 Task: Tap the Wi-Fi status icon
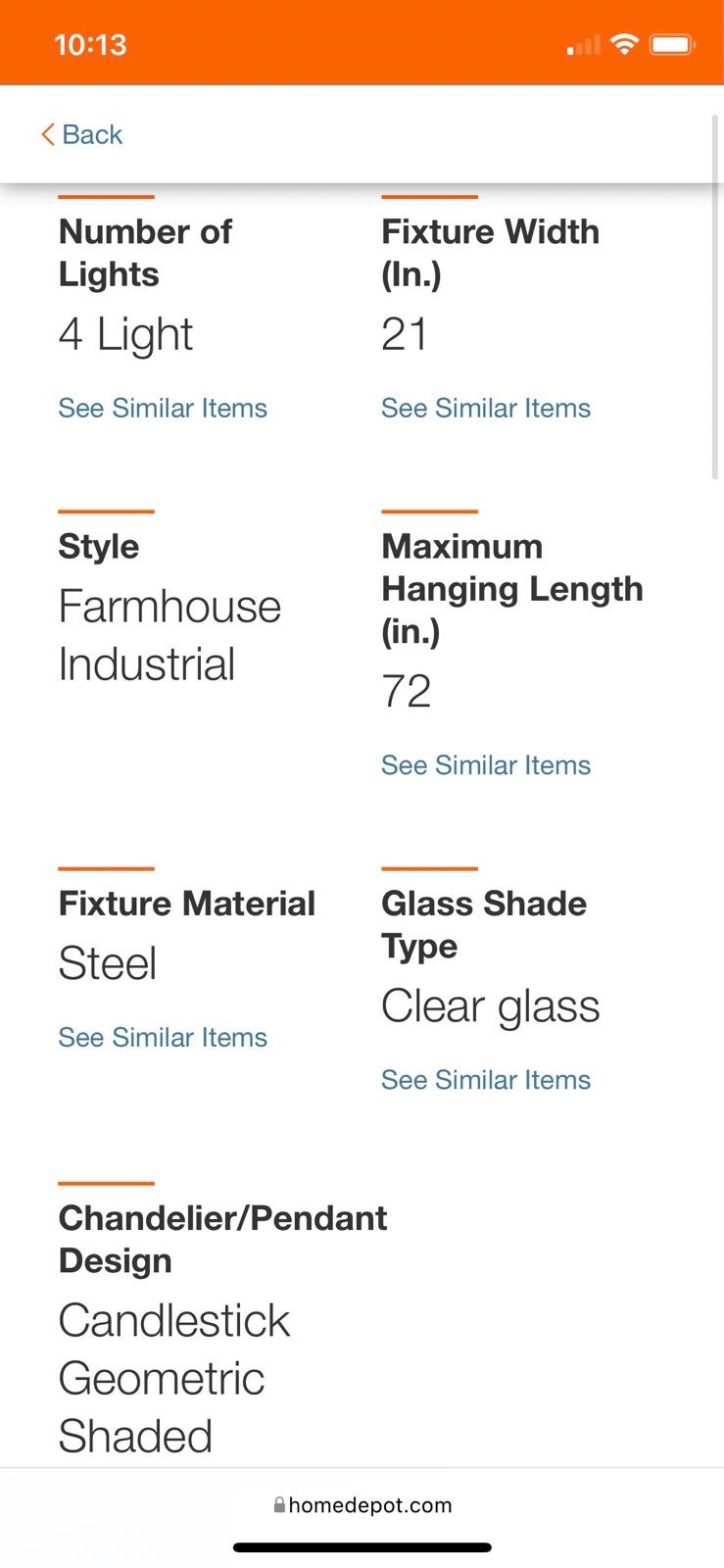[x=624, y=44]
